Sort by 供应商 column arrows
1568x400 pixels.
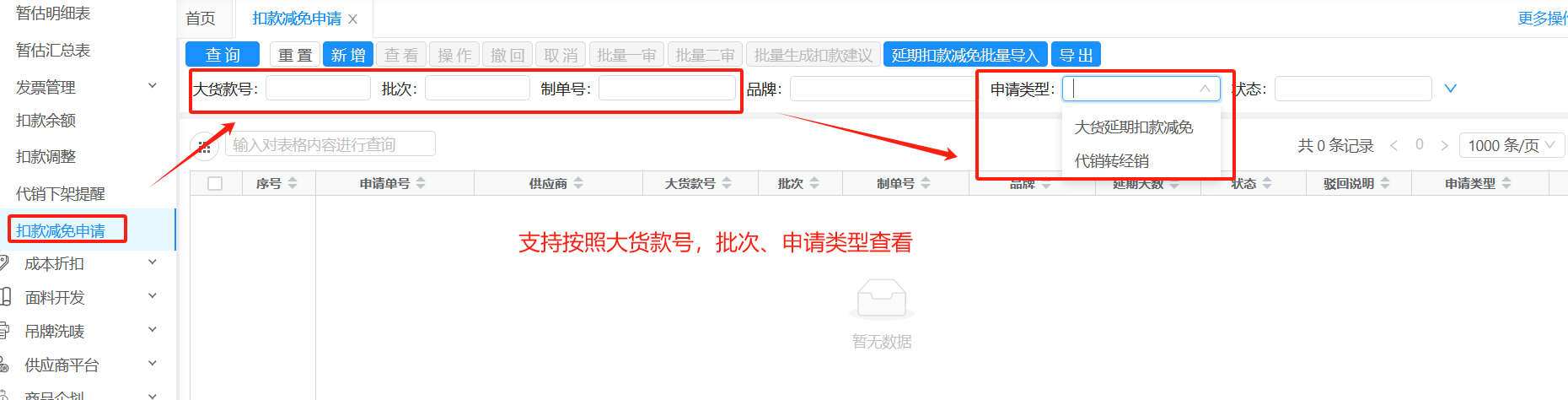coord(578,183)
